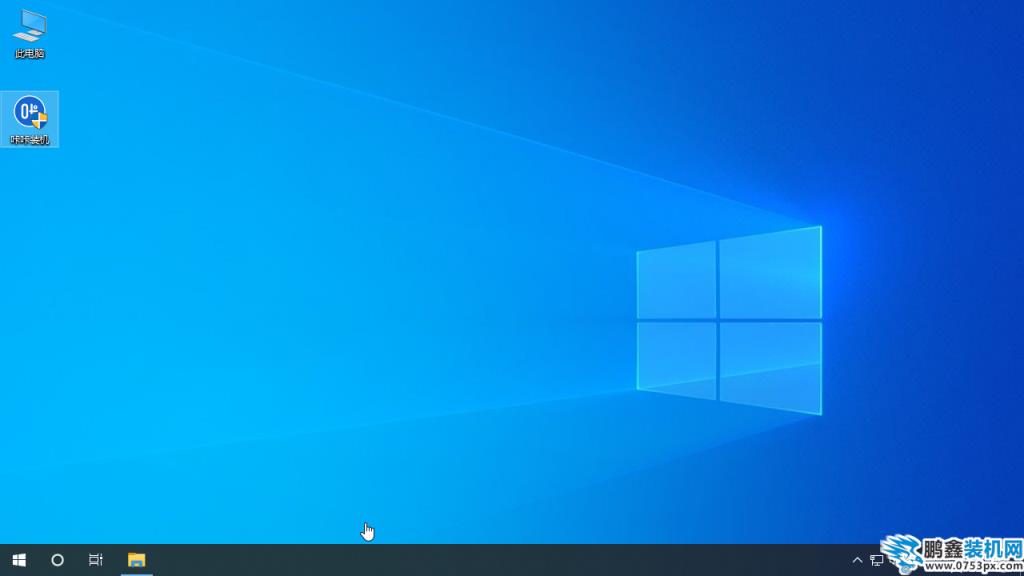Viewport: 1024px width, 576px height.
Task: Click the 此电脑 text label under the computer icon
Action: click(x=30, y=54)
